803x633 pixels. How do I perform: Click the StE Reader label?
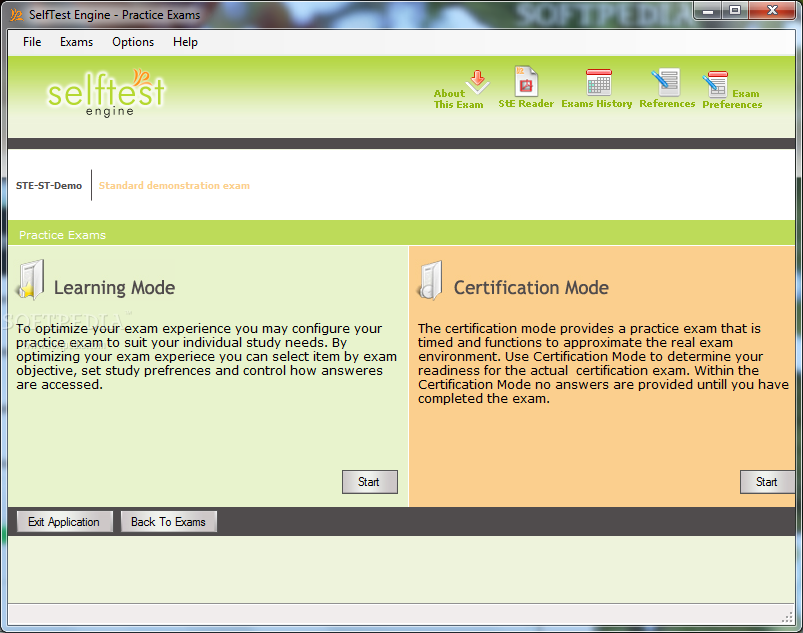coord(526,104)
